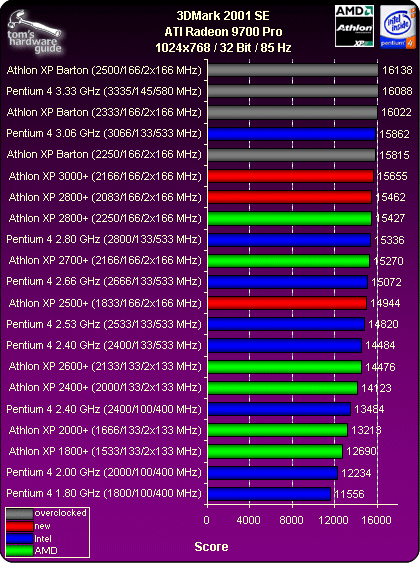The height and width of the screenshot is (563, 420).
Task: Click label 'Athlon XP Barton (2500/166/2x166 MHz)'
Action: tap(104, 70)
